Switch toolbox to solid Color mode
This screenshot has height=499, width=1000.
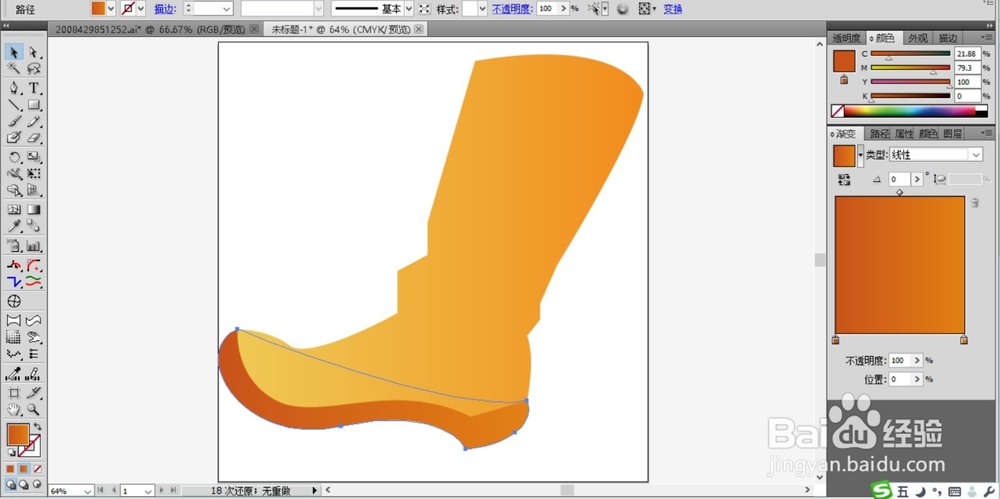click(10, 469)
